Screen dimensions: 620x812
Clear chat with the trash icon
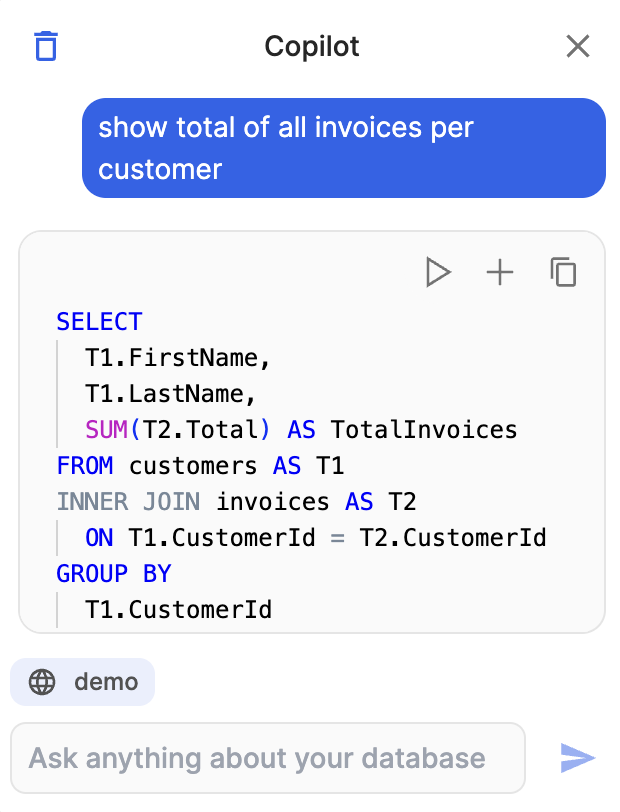coord(46,47)
